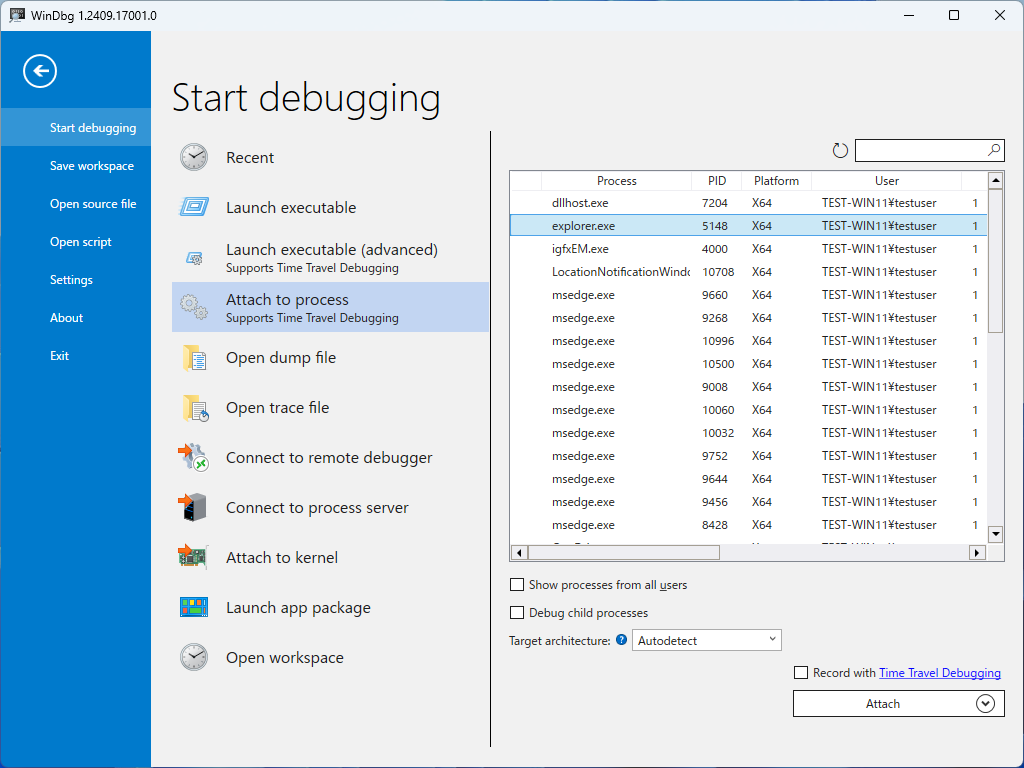Select the Connect to remote debugger option

(330, 457)
